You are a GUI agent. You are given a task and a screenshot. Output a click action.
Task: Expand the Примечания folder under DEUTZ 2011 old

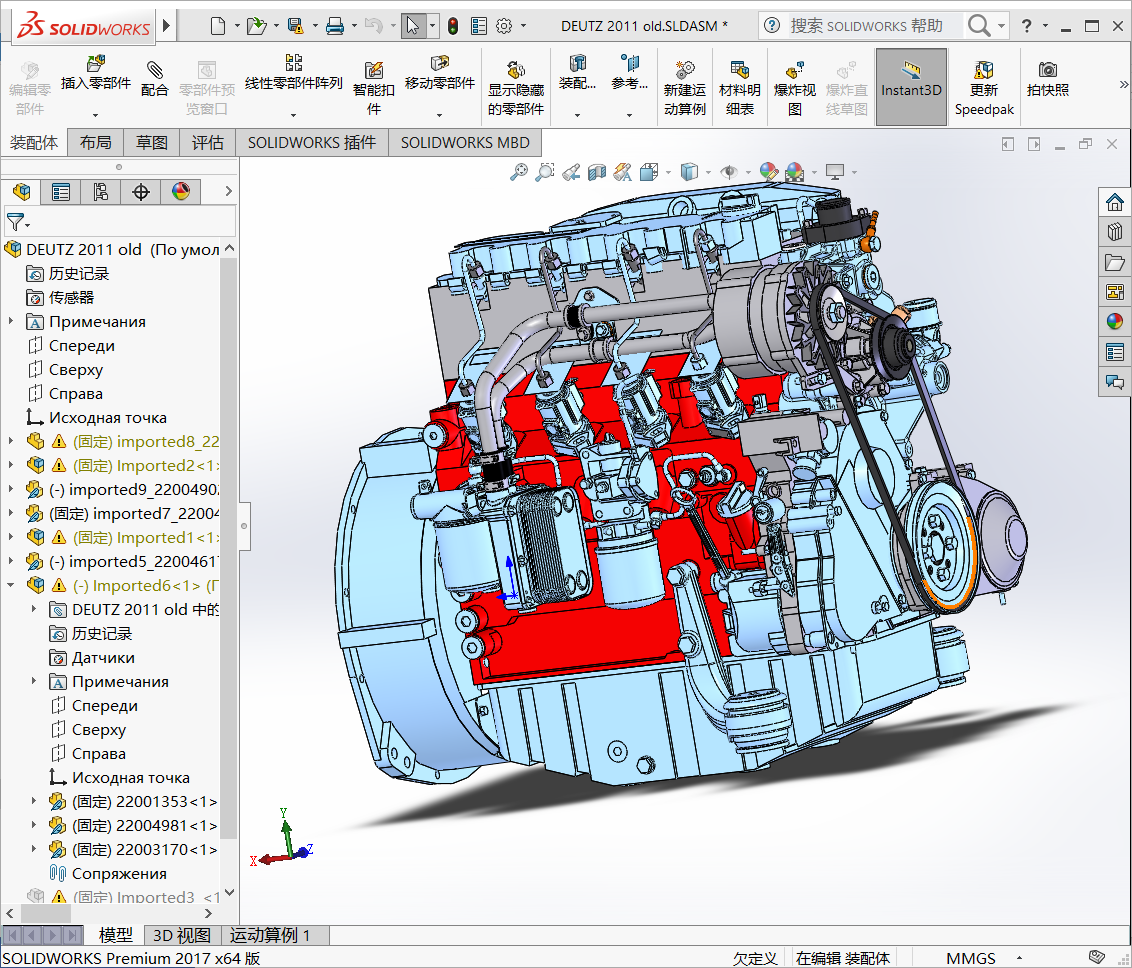[11, 321]
